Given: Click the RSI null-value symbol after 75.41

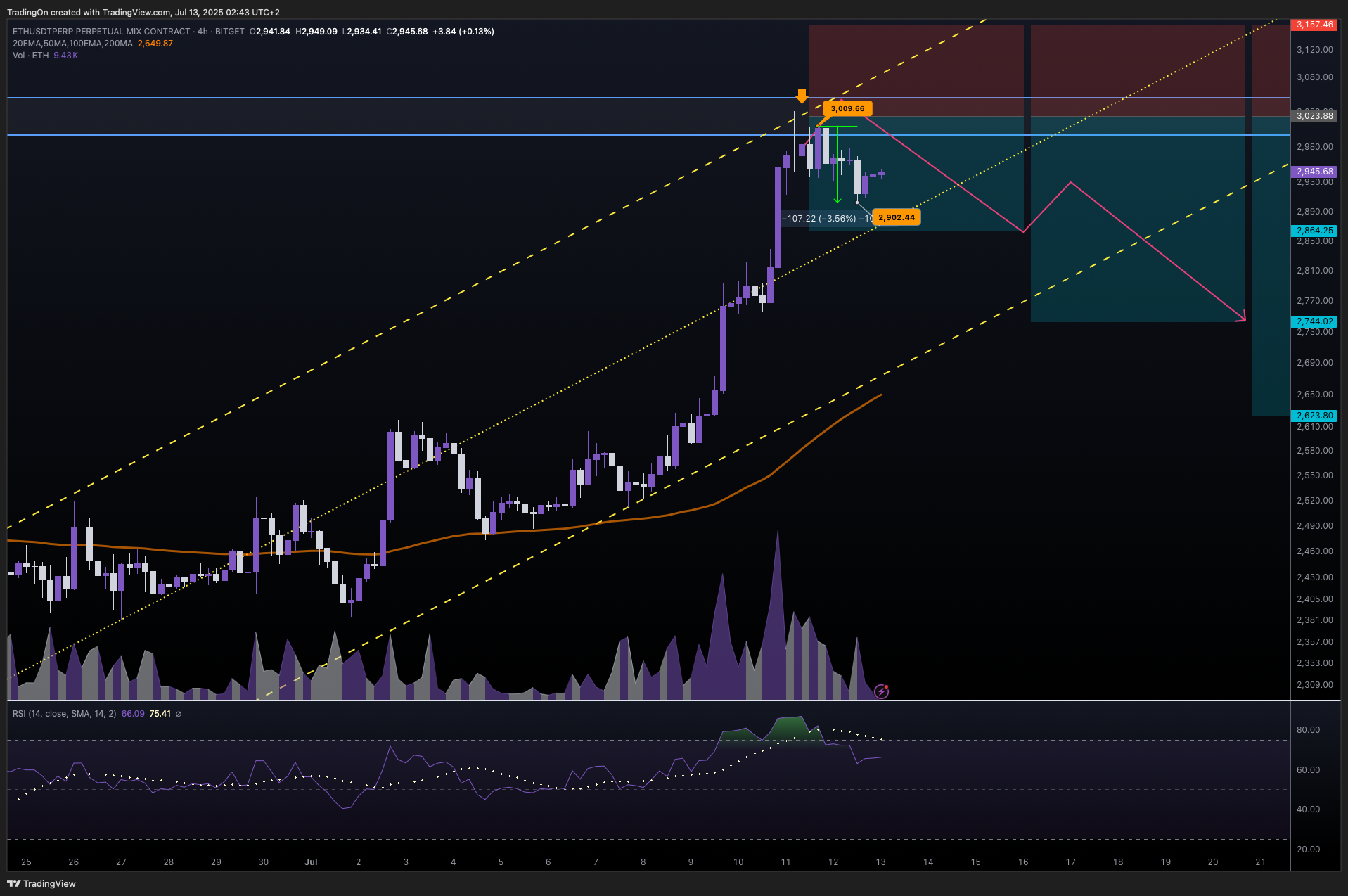Looking at the screenshot, I should pos(179,714).
